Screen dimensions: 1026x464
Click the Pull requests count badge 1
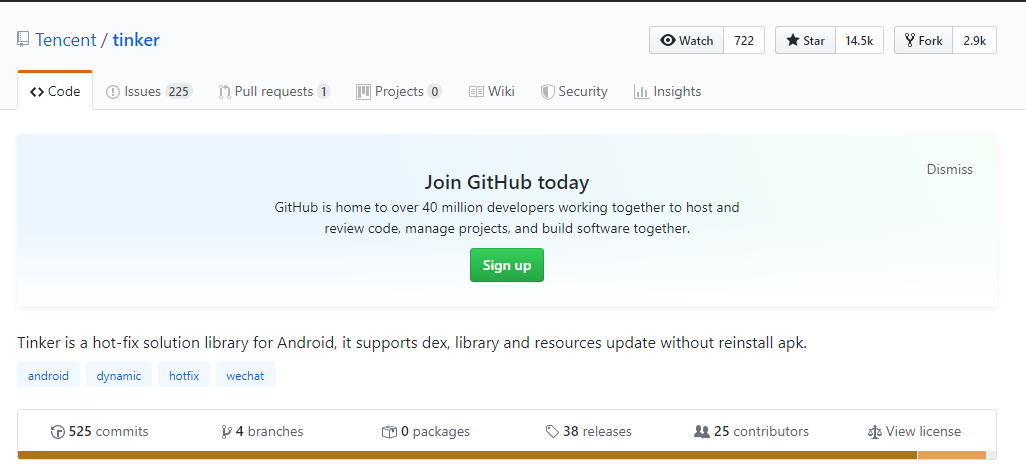(323, 92)
